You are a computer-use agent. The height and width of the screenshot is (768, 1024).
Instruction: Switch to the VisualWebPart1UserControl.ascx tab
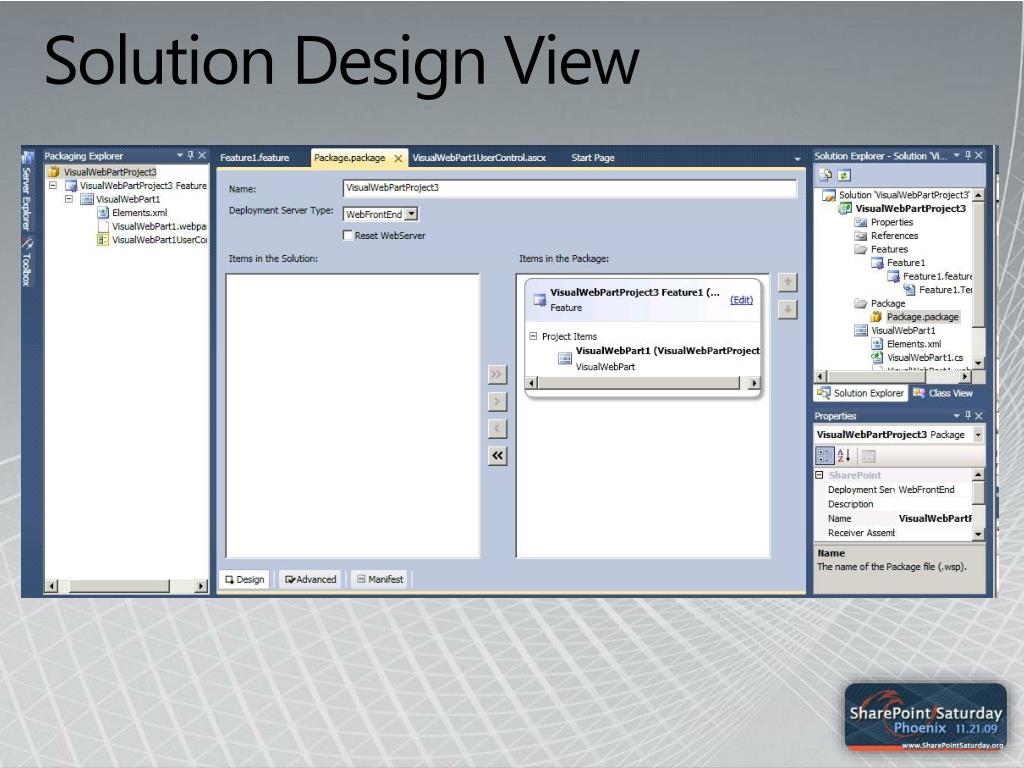click(x=479, y=157)
